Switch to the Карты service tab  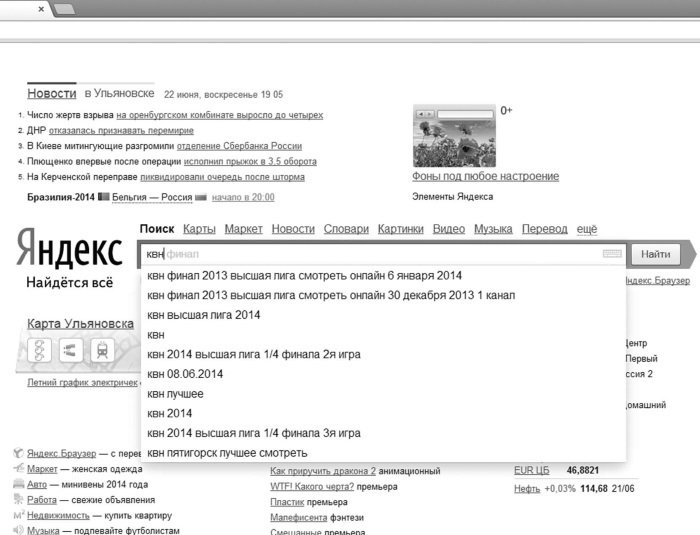click(199, 229)
